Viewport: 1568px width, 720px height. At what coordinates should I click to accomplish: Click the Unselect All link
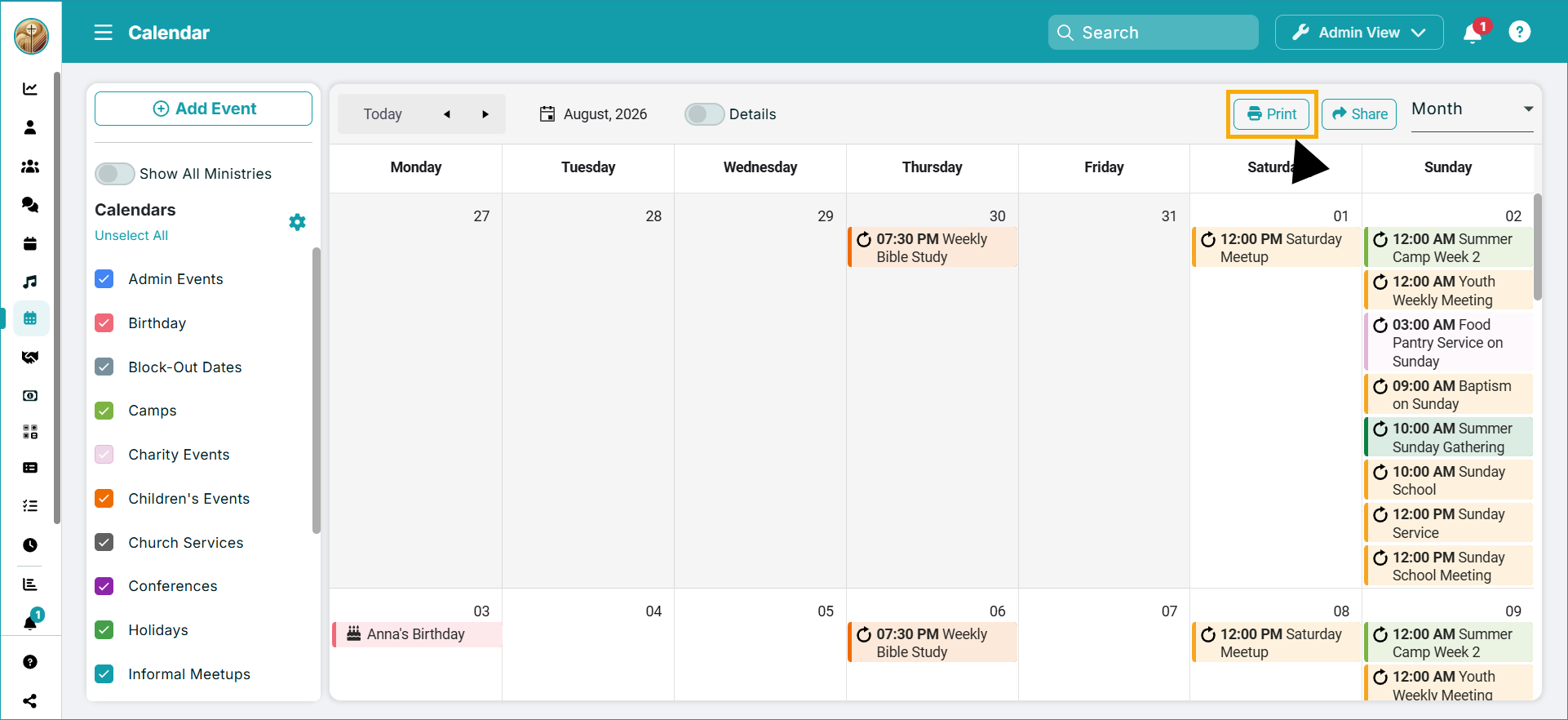(131, 235)
